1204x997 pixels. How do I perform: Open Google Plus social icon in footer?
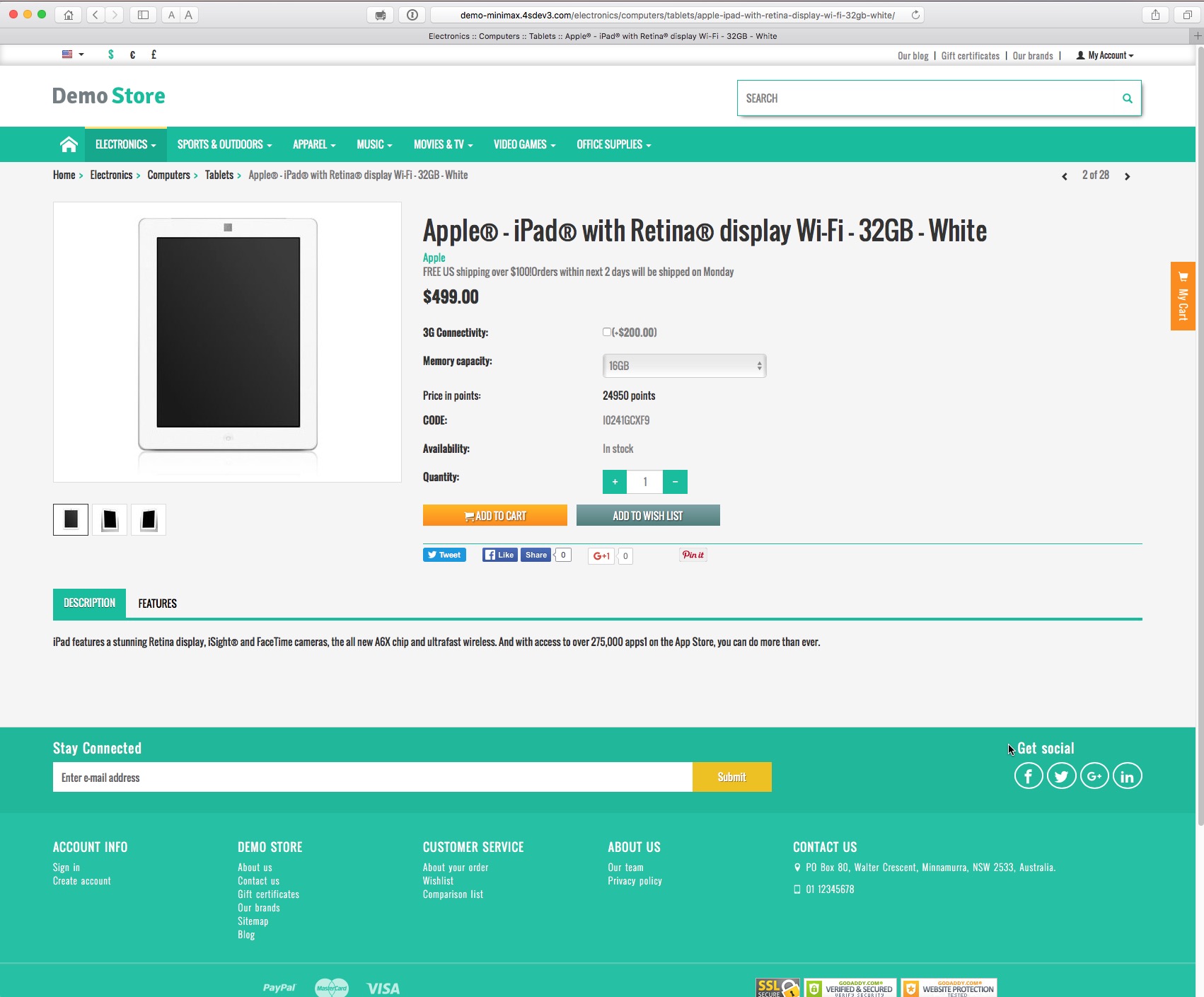click(x=1094, y=776)
